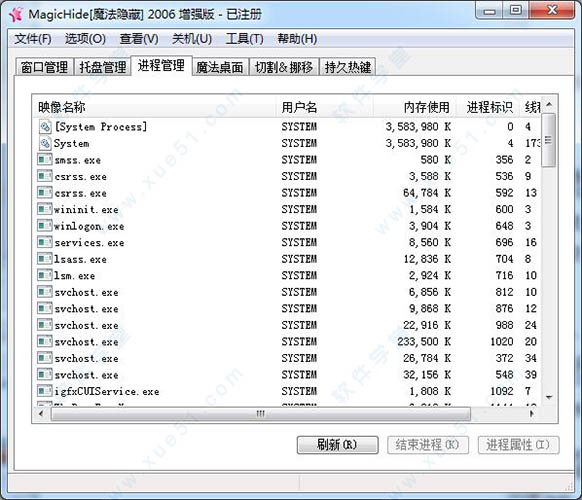The image size is (582, 500).
Task: Select the igfxCUIService.exe process icon
Action: [x=45, y=391]
